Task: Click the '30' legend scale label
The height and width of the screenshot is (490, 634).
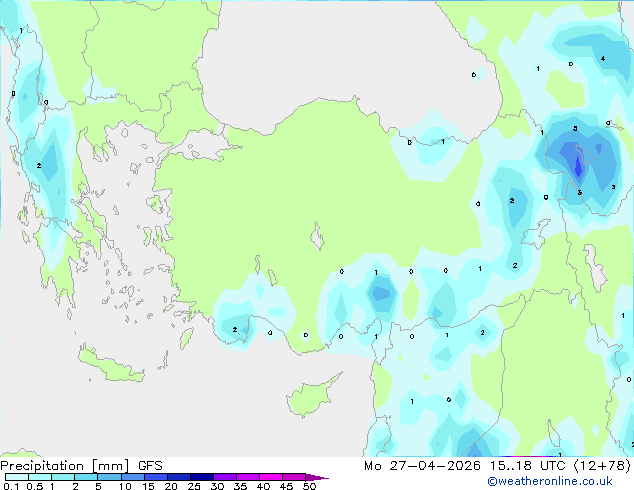Action: click(x=218, y=486)
